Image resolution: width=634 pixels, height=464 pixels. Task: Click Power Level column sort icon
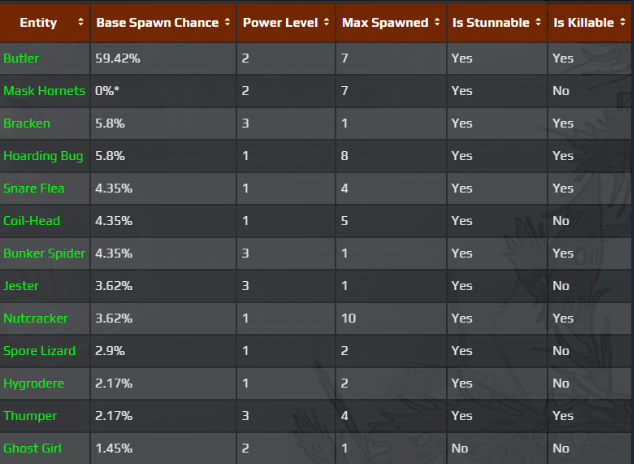click(x=326, y=22)
